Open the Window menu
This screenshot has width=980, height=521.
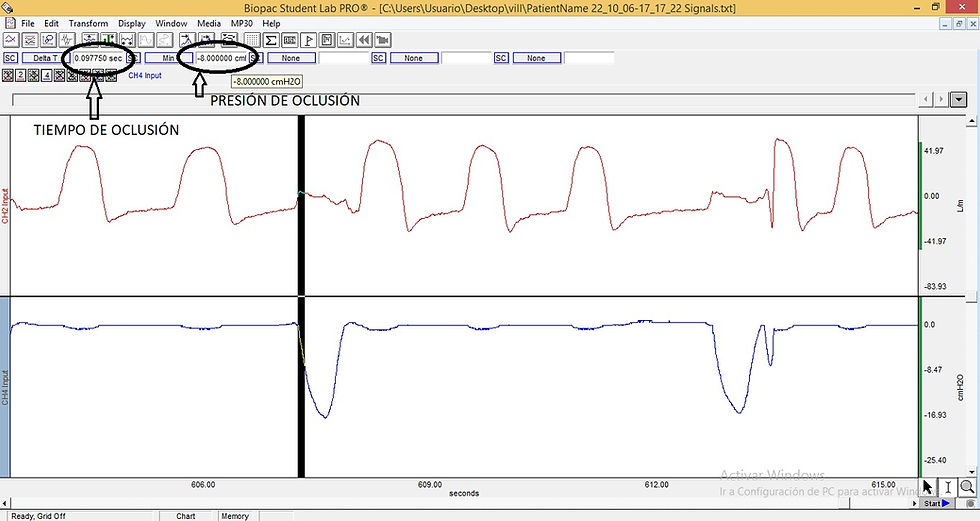point(171,23)
